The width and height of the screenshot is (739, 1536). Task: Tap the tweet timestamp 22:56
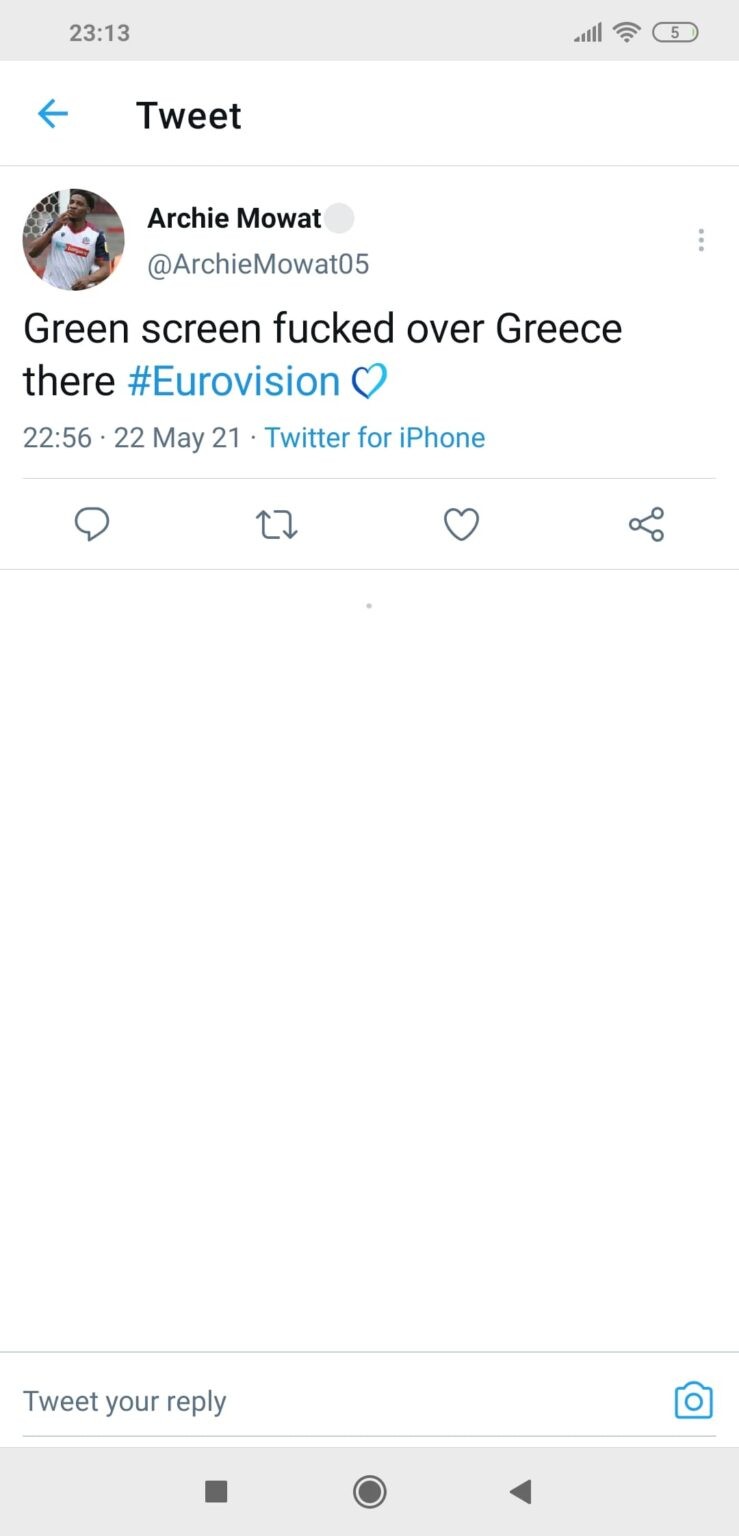coord(57,437)
